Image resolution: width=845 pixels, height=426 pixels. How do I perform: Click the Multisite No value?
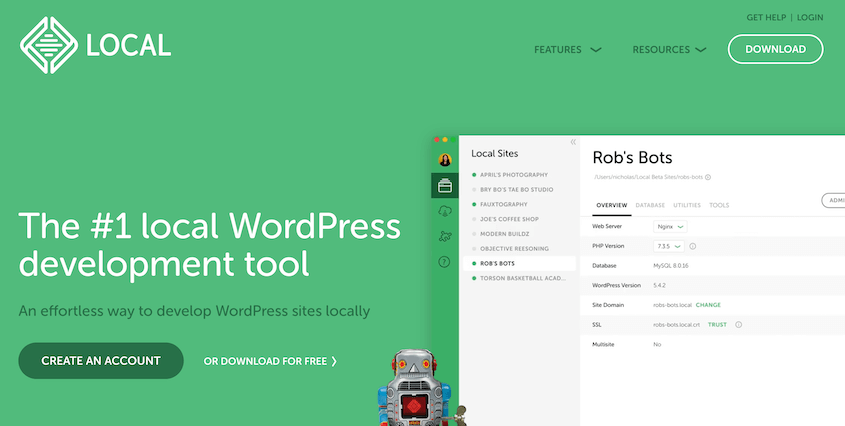pos(657,344)
